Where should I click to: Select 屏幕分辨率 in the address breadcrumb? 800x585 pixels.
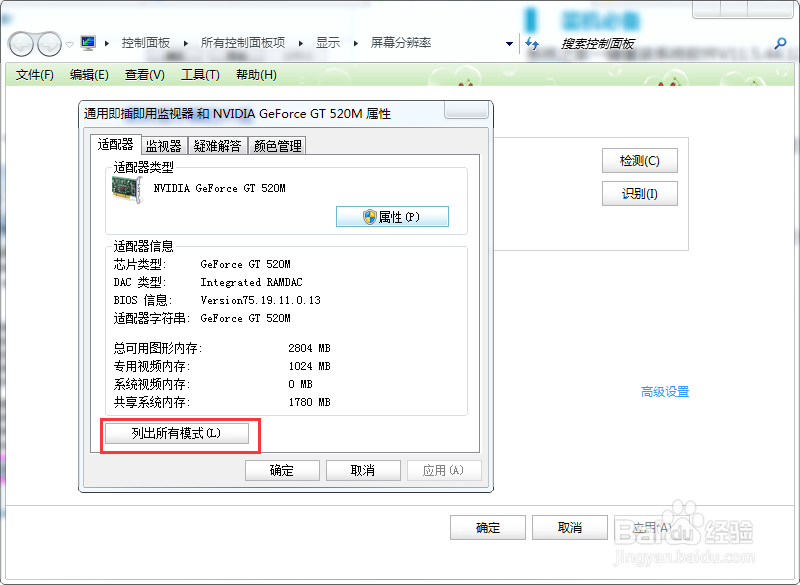[x=401, y=43]
